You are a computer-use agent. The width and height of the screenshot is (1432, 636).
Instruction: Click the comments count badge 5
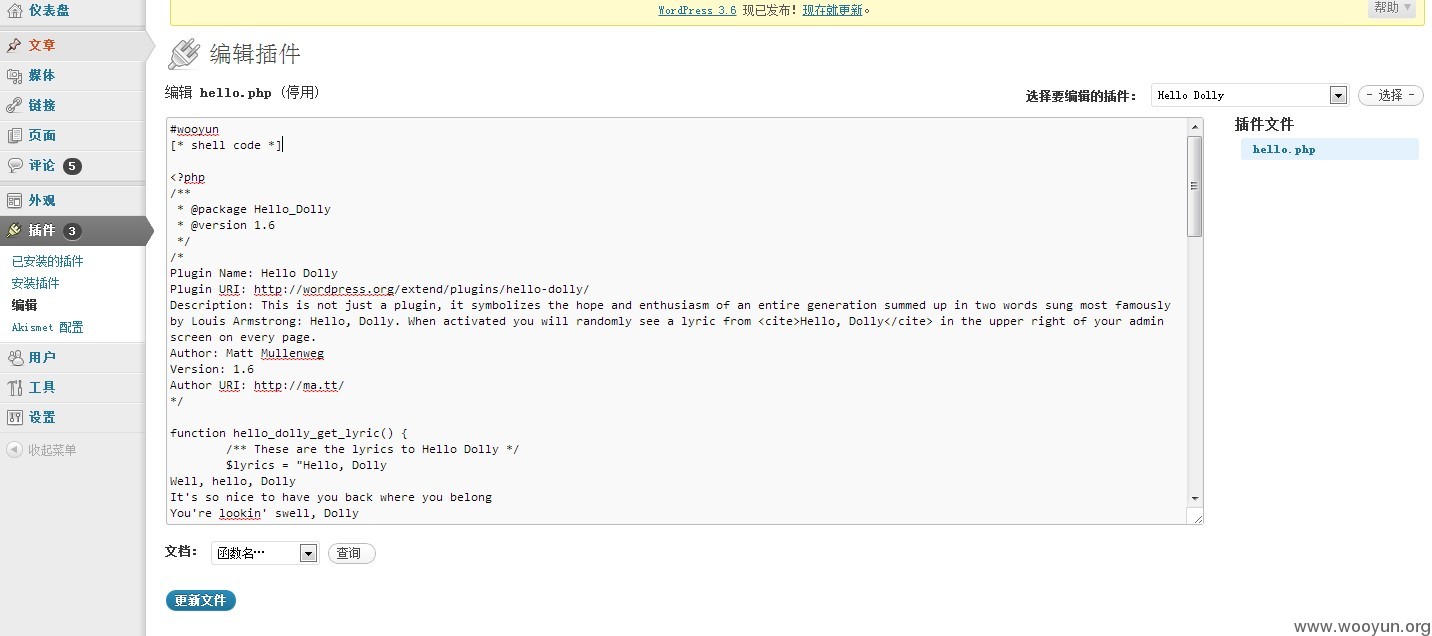pyautogui.click(x=72, y=166)
